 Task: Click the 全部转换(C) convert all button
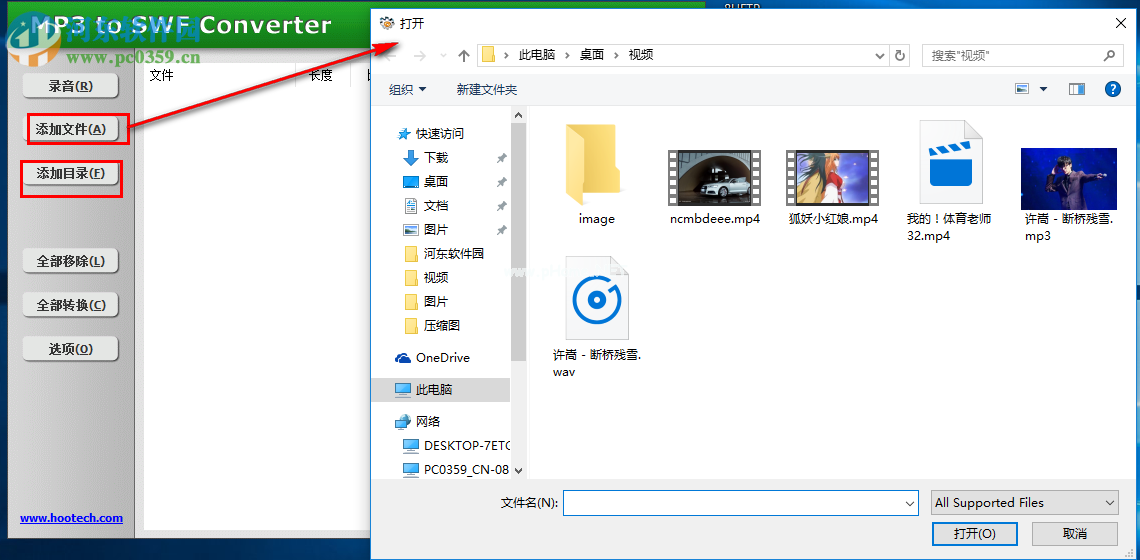(x=71, y=305)
